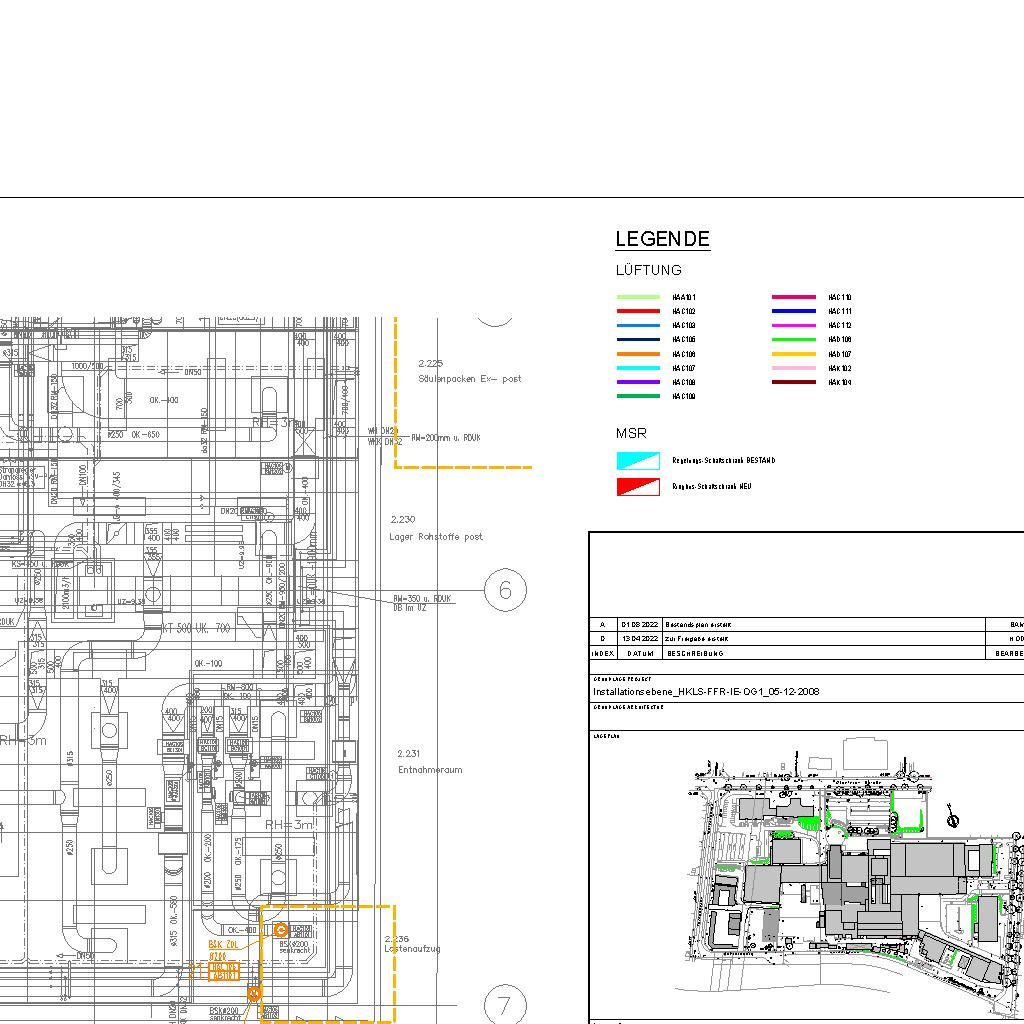The height and width of the screenshot is (1024, 1024).
Task: Select room label 2.230 Lager Rohstoffe post
Action: [436, 528]
